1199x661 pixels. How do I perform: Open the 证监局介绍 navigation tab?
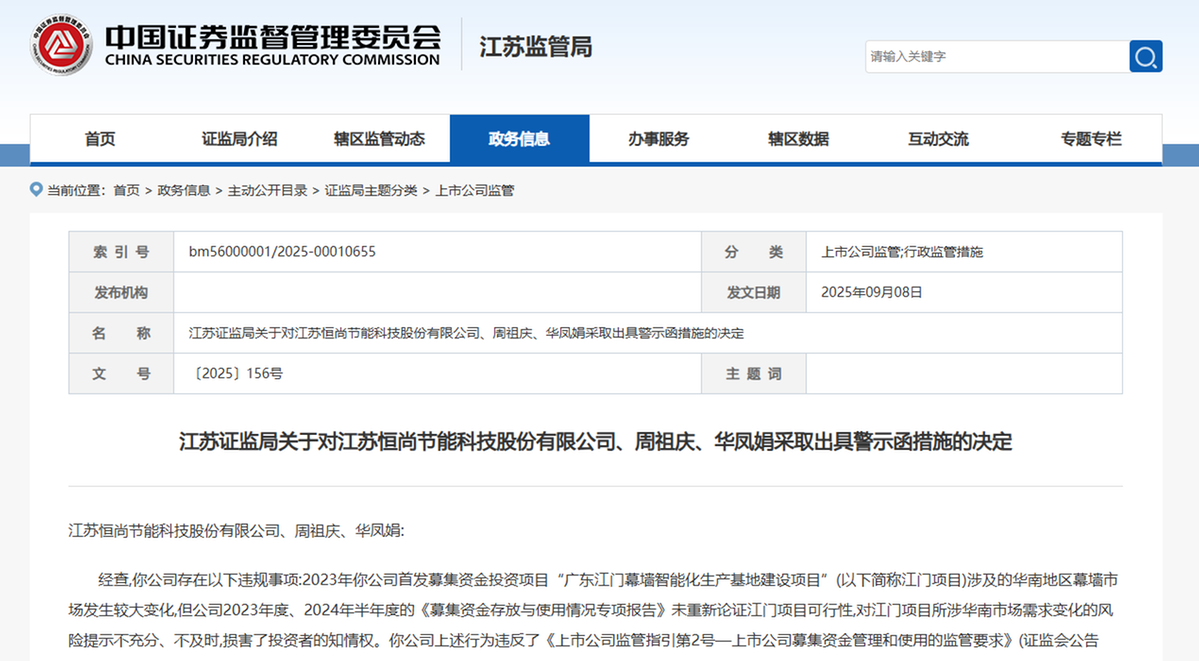[x=239, y=139]
